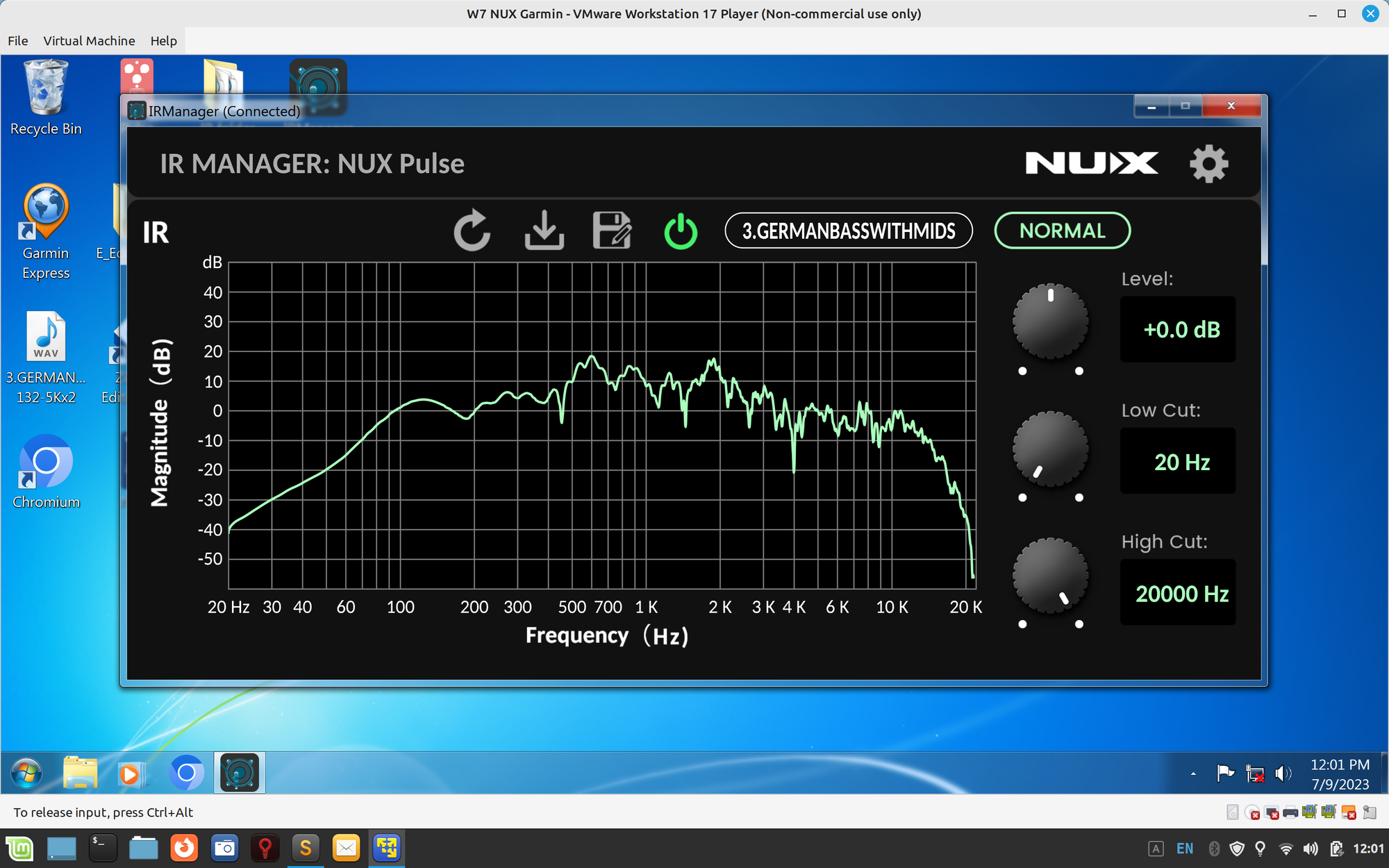Click the battery power tray icon
Image resolution: width=1389 pixels, height=868 pixels.
[x=1336, y=849]
